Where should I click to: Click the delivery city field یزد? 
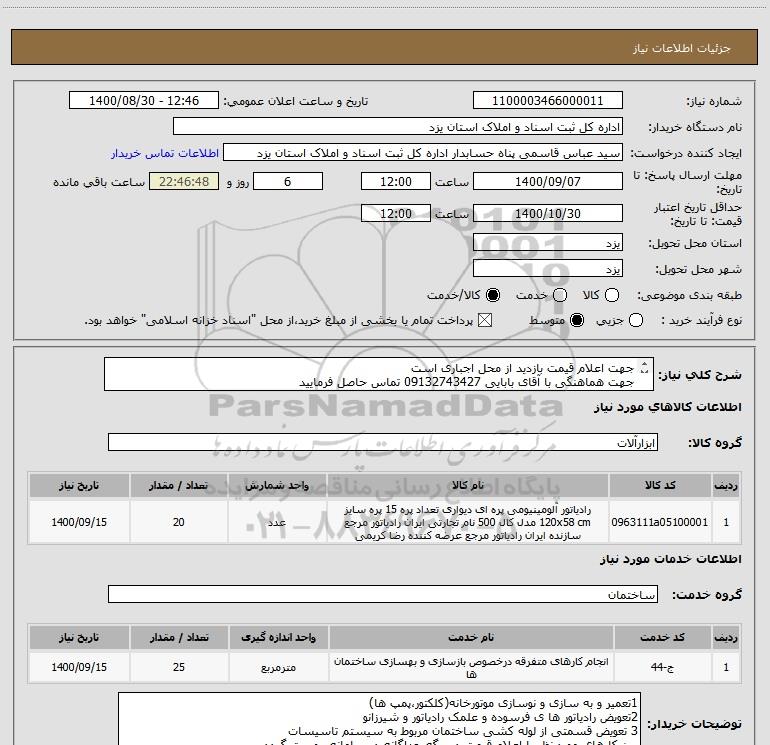(x=548, y=269)
